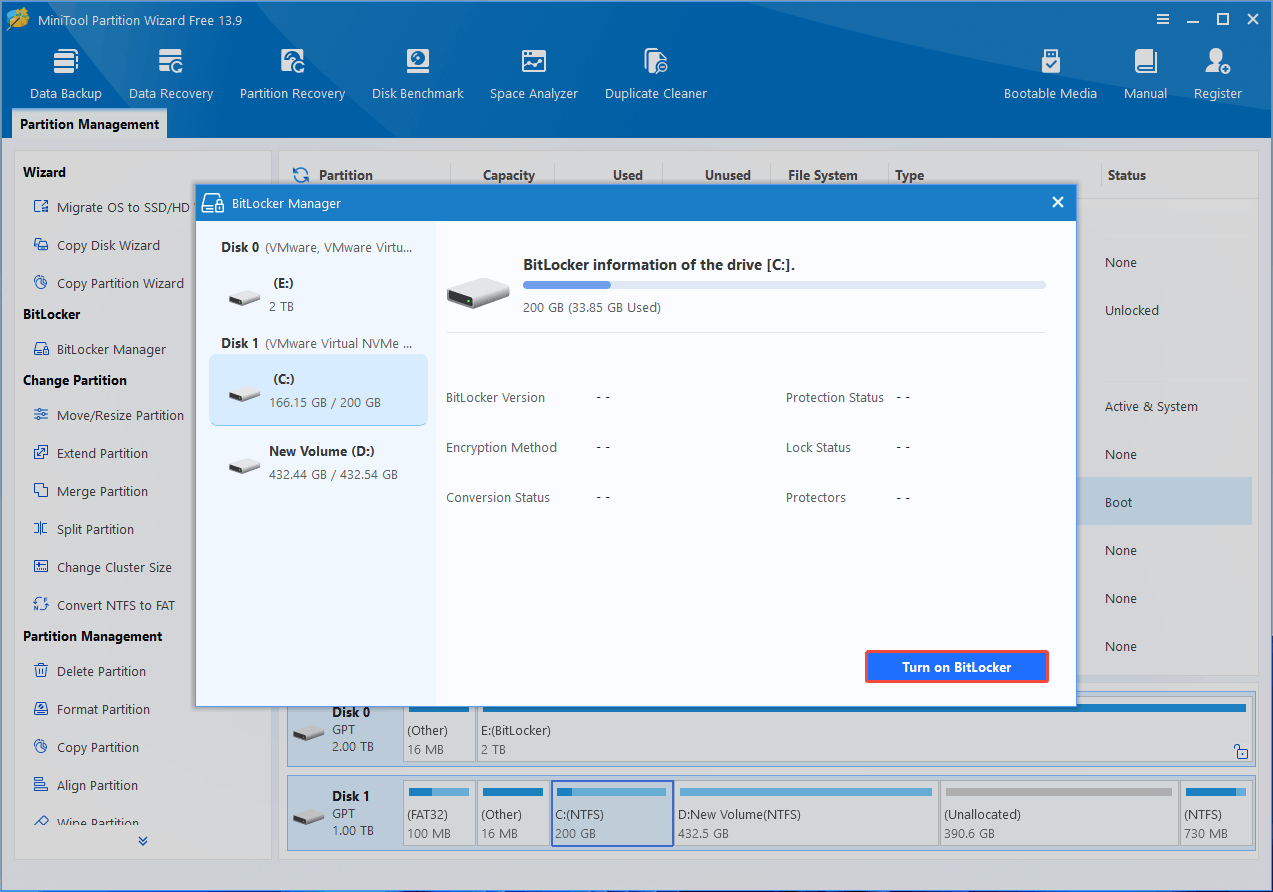This screenshot has width=1273, height=892.
Task: Close the BitLocker Manager dialog
Action: (x=1057, y=202)
